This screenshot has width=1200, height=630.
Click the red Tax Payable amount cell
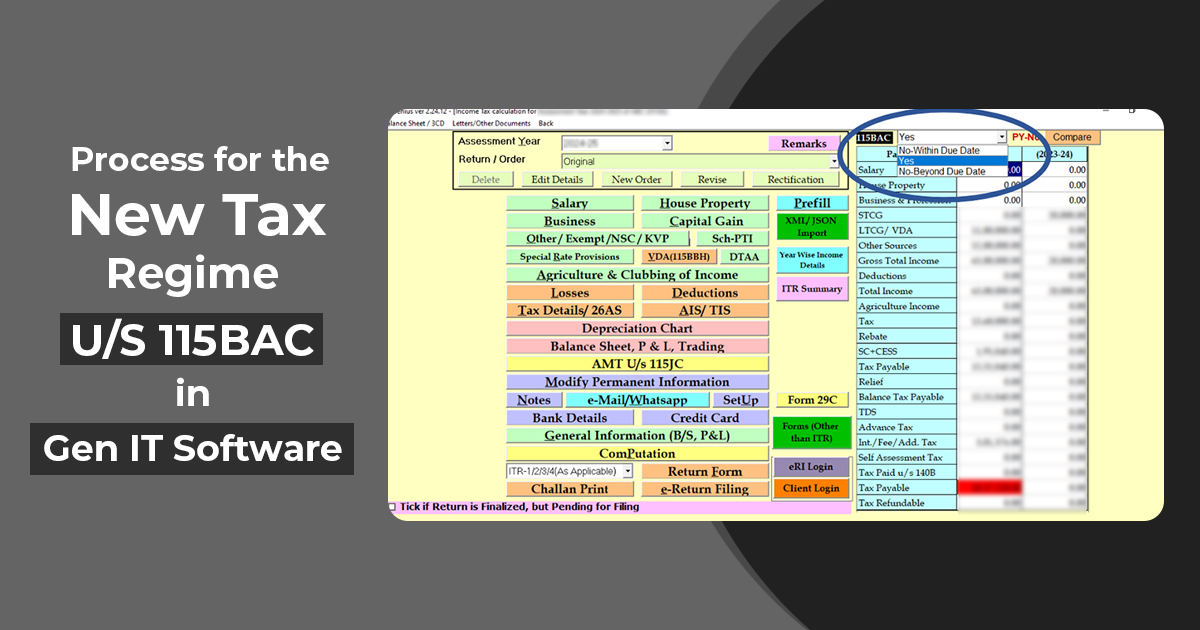(x=990, y=488)
